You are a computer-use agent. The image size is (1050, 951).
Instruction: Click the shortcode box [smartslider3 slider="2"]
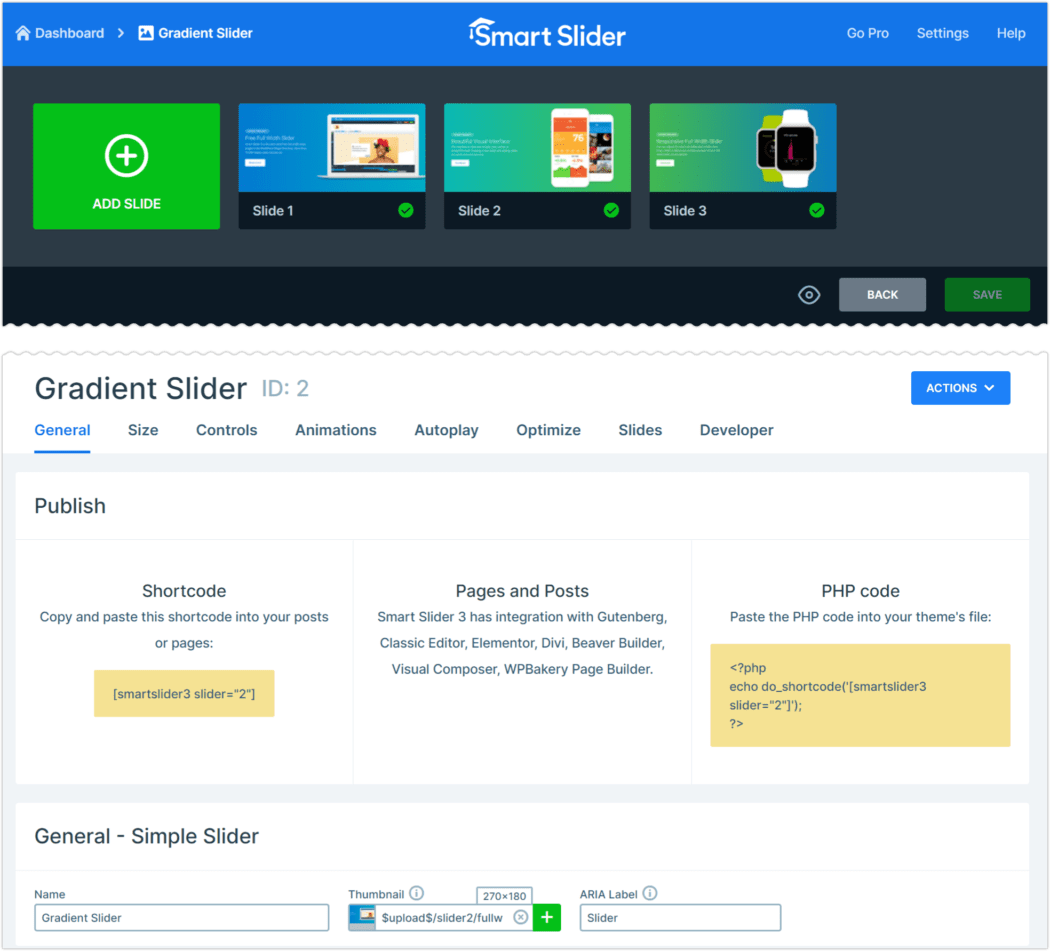[184, 694]
